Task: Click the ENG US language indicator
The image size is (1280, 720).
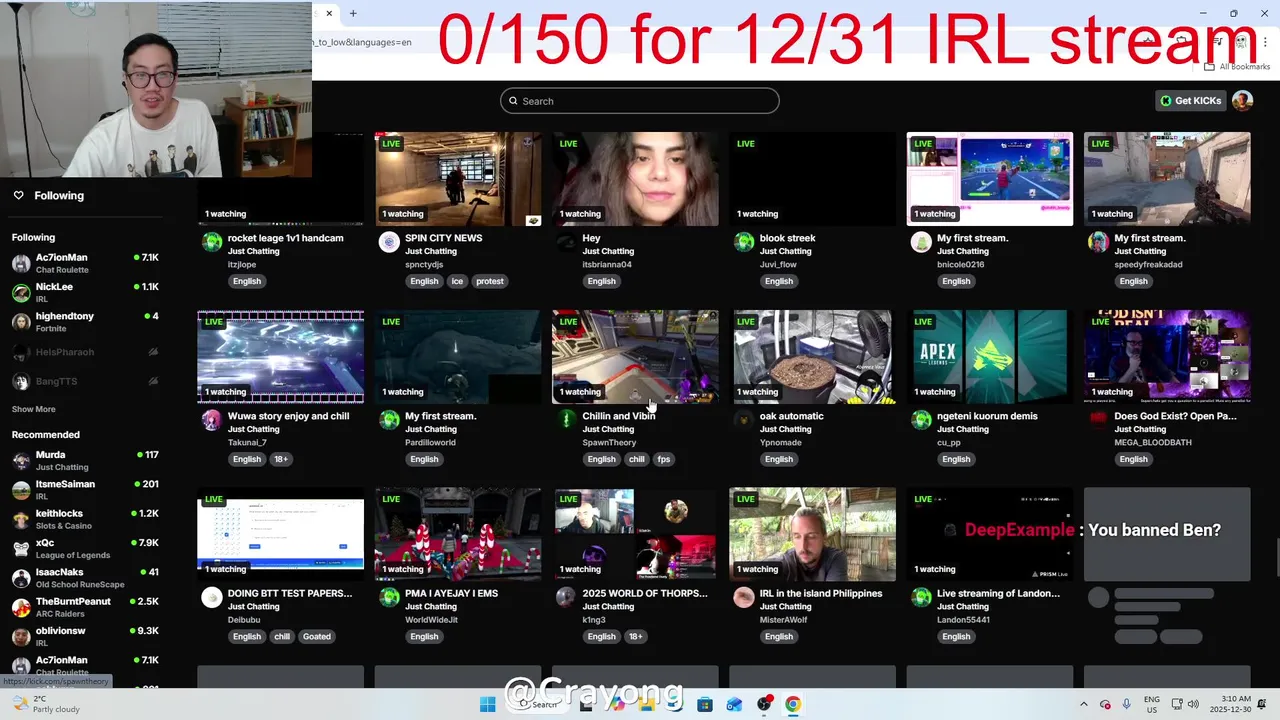Action: point(1152,704)
